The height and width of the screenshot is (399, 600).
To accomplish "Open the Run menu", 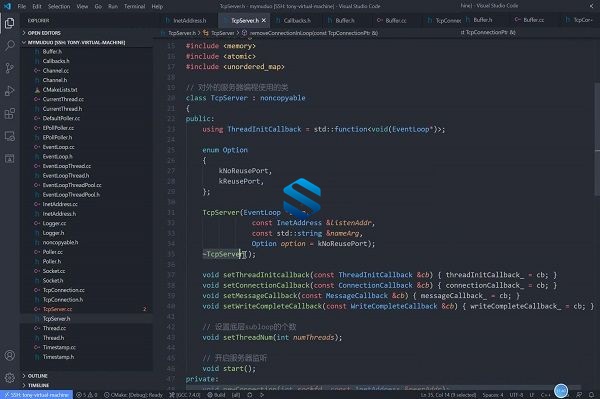I will click(112, 6).
